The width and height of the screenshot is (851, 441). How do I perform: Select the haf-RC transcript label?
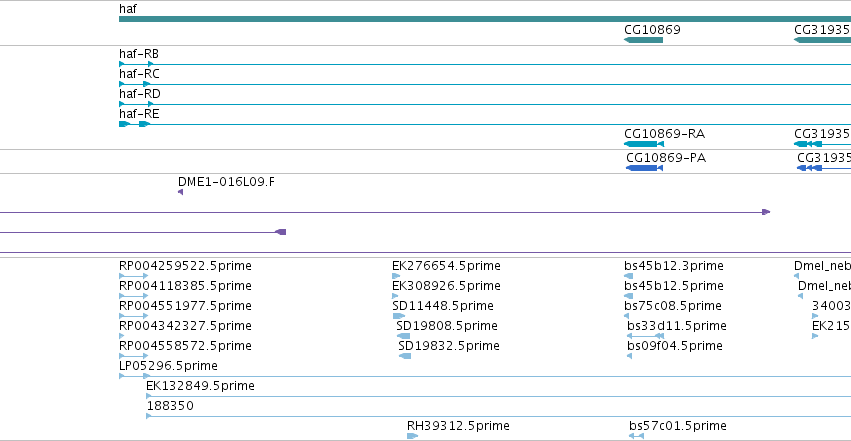point(139,74)
